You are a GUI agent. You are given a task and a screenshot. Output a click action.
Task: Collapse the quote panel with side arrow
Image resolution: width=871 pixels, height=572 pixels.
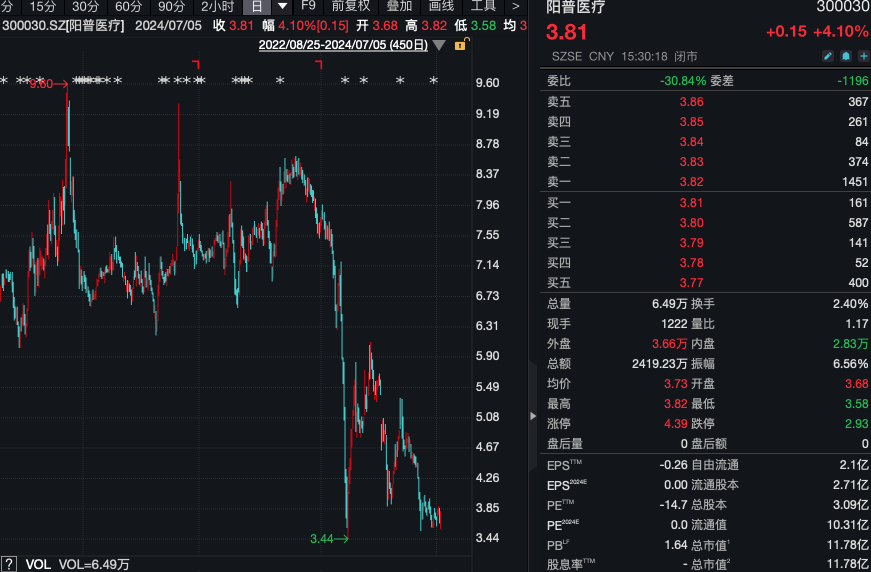[x=533, y=415]
